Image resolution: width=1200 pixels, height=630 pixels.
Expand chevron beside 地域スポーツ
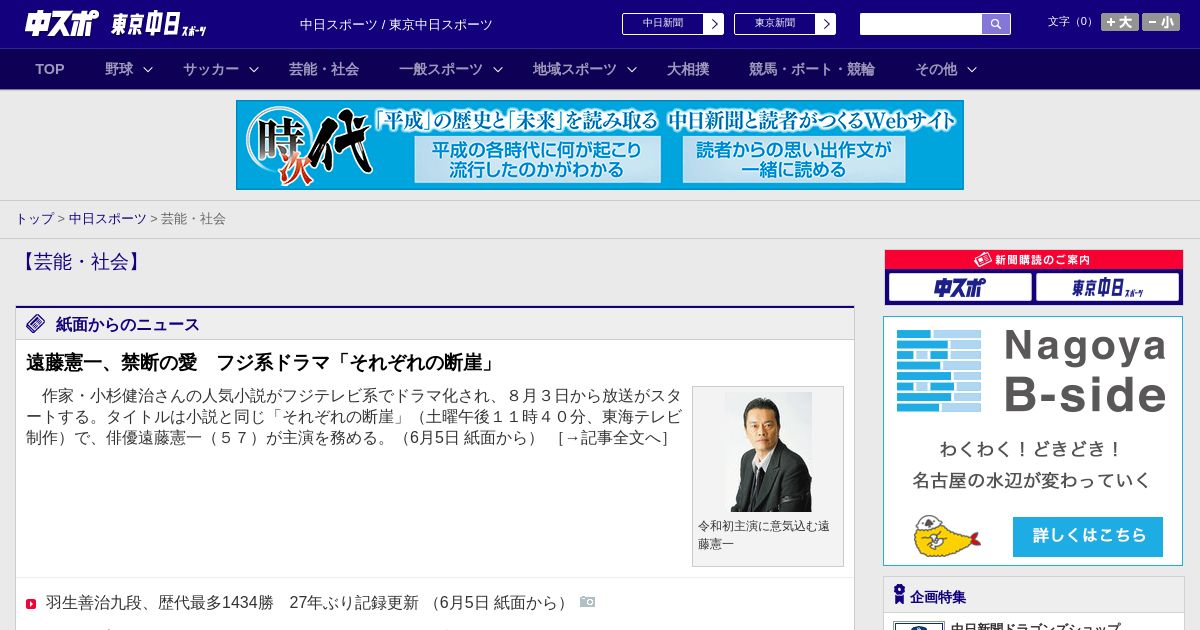(x=632, y=70)
